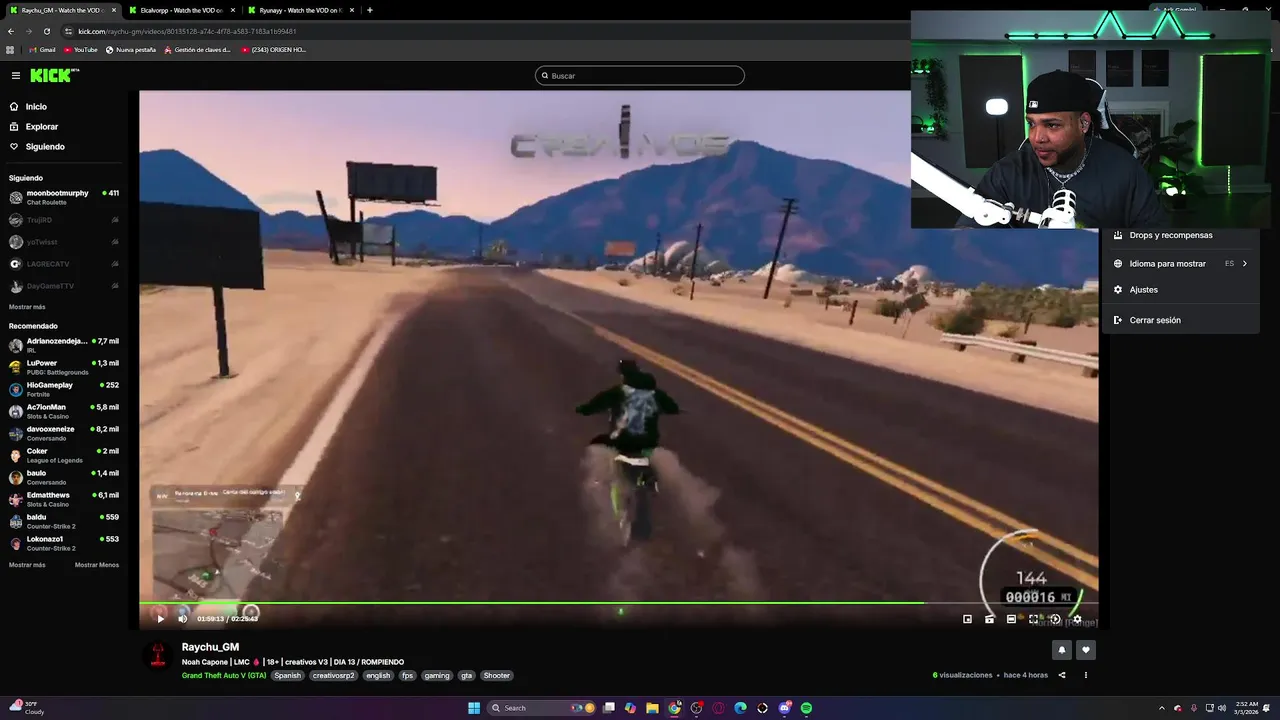Click the Buscar search field
Viewport: 1280px width, 720px height.
click(x=640, y=76)
